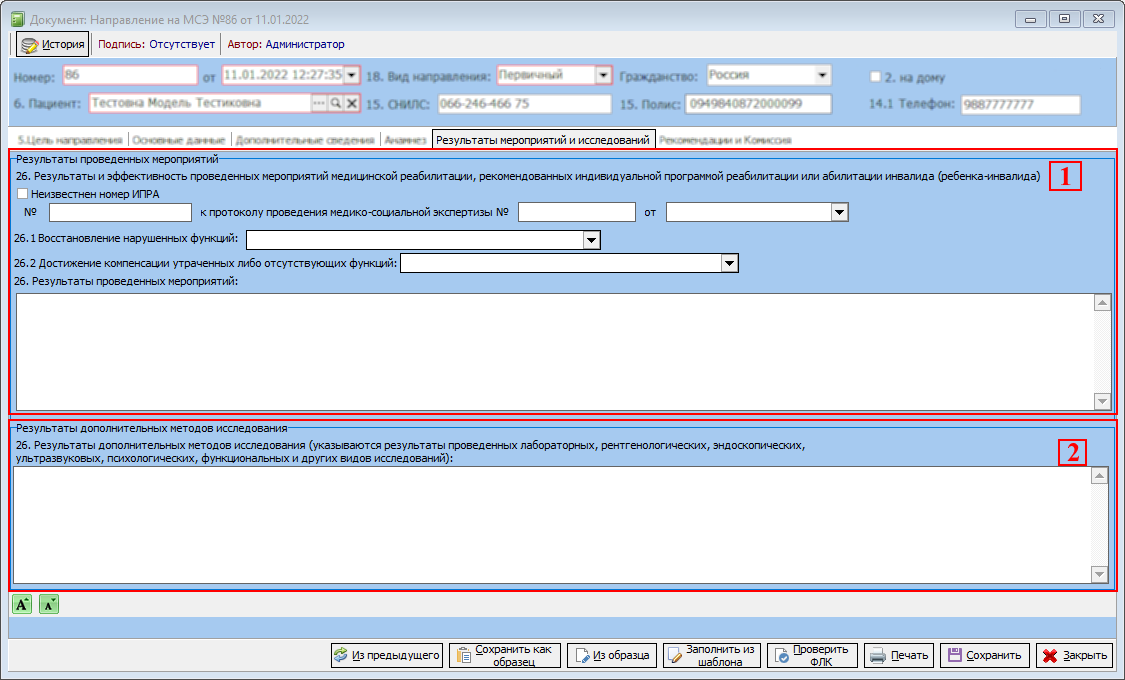Click the patient search magnifier icon
The width and height of the screenshot is (1125, 680).
coord(335,103)
